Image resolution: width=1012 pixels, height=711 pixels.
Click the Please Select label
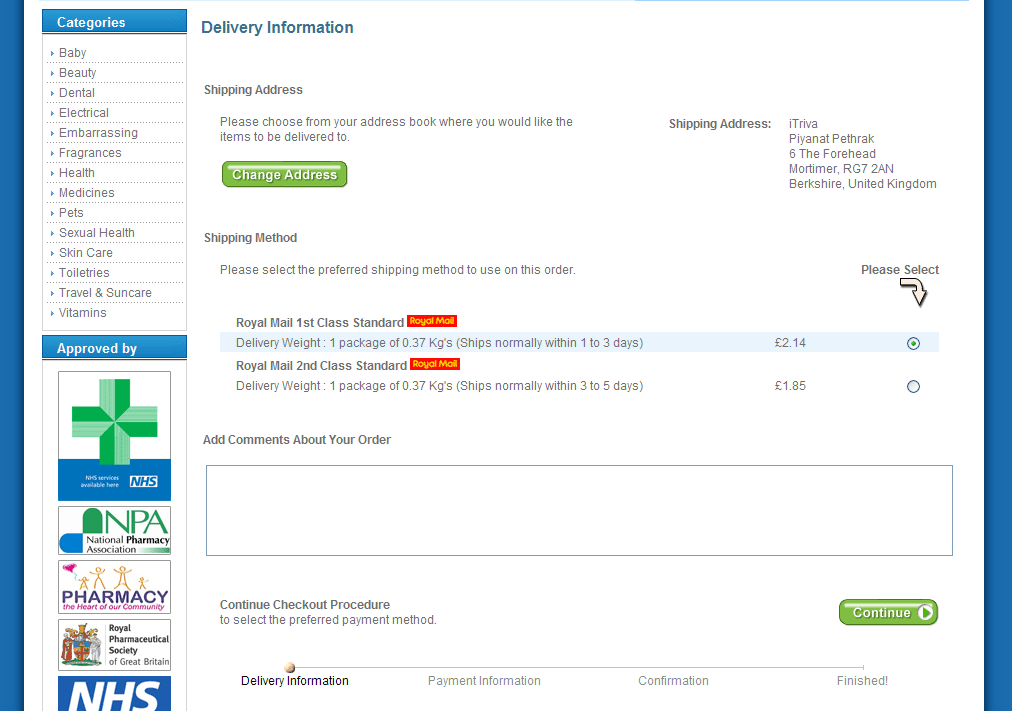click(x=900, y=270)
